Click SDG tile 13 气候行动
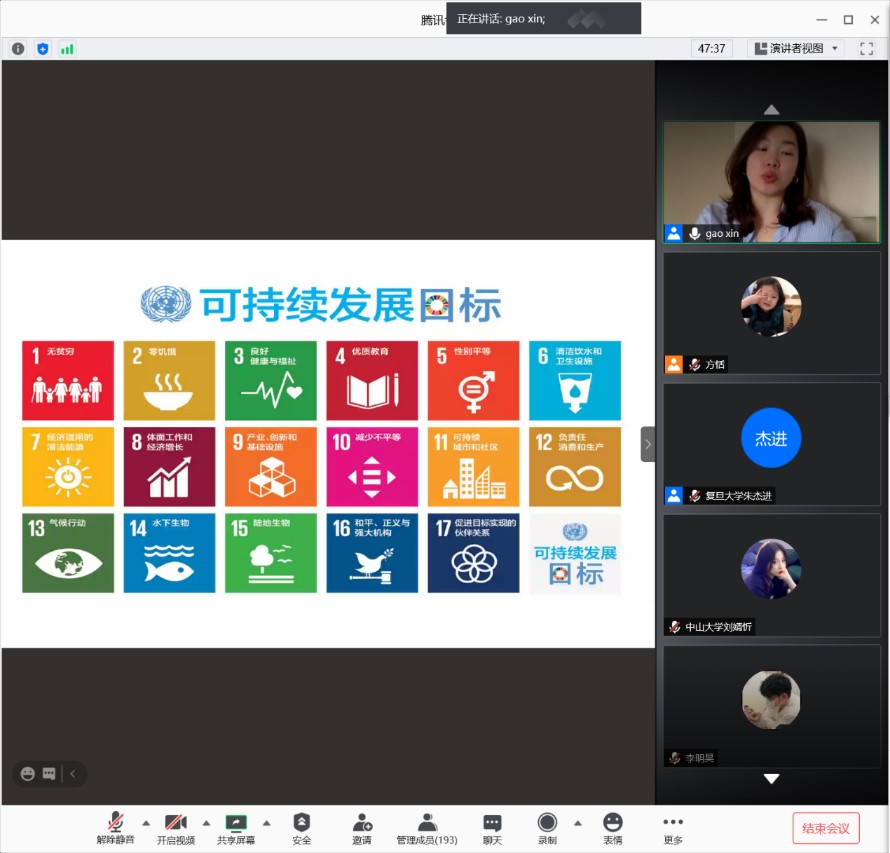The image size is (890, 853). point(68,553)
